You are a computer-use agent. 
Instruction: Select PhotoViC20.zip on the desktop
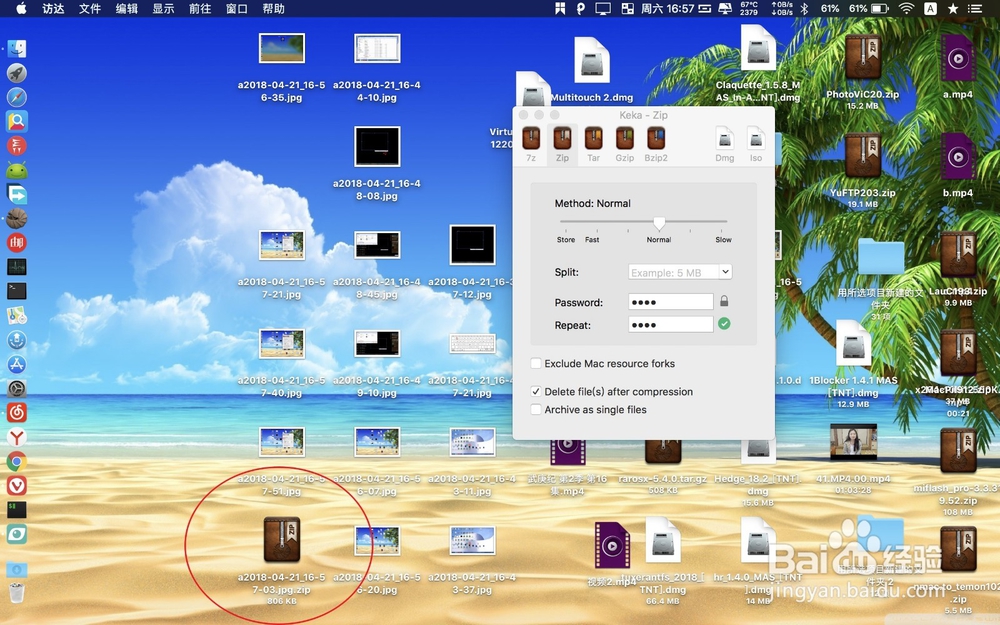pos(863,57)
